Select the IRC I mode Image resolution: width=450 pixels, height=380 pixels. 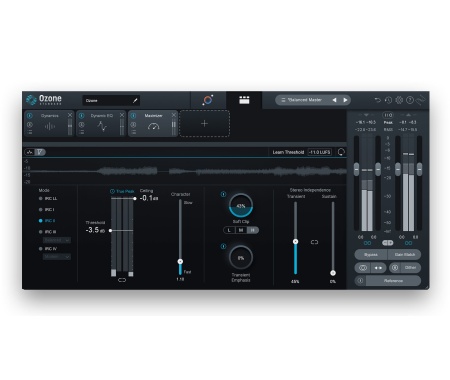[x=47, y=209]
